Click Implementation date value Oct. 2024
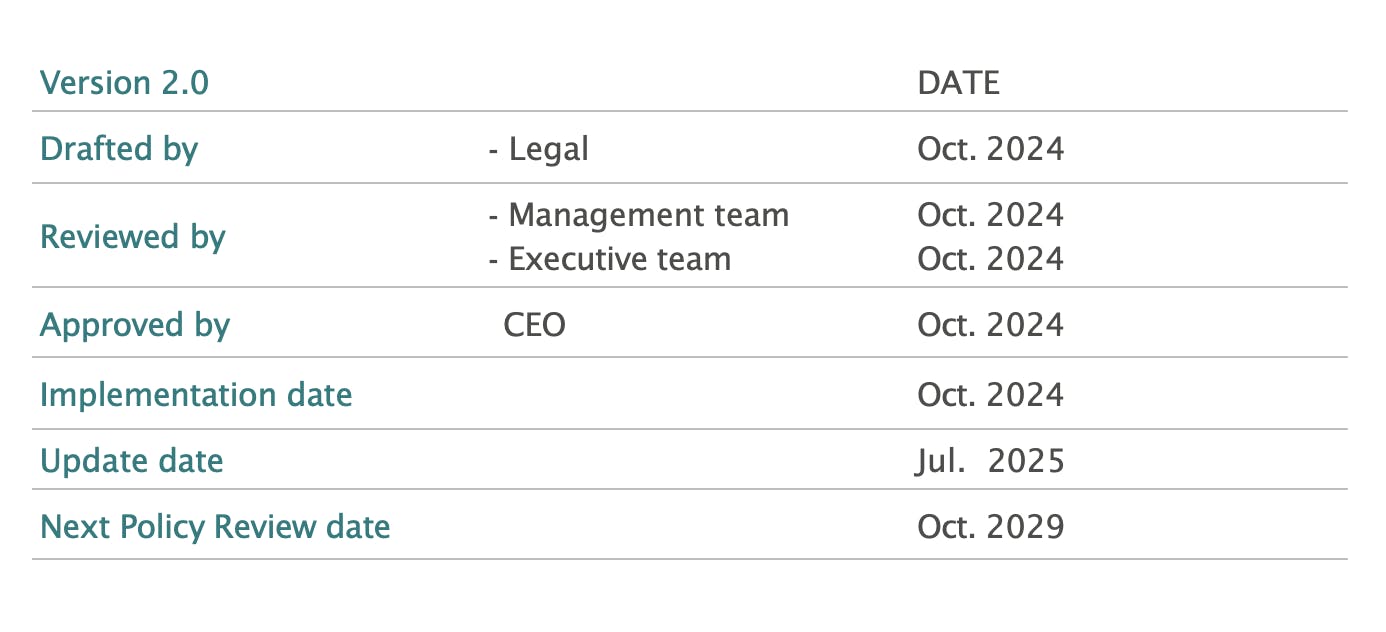 point(991,394)
